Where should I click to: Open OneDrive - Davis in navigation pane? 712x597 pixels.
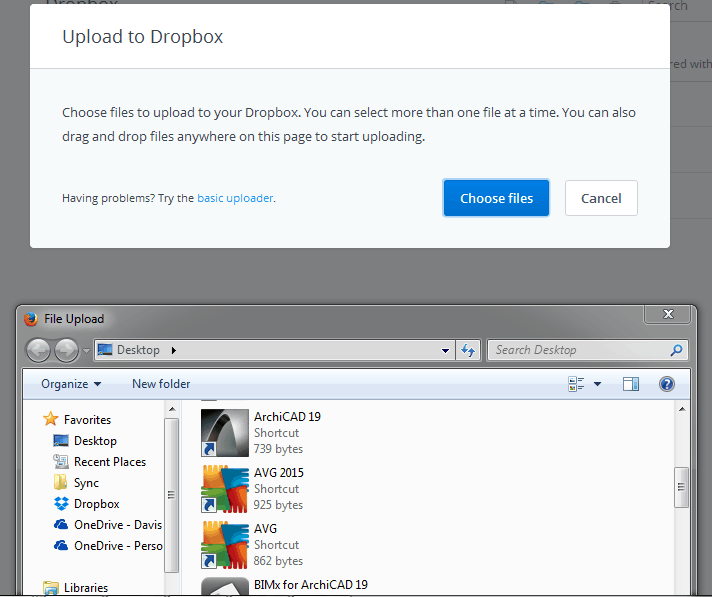[118, 525]
